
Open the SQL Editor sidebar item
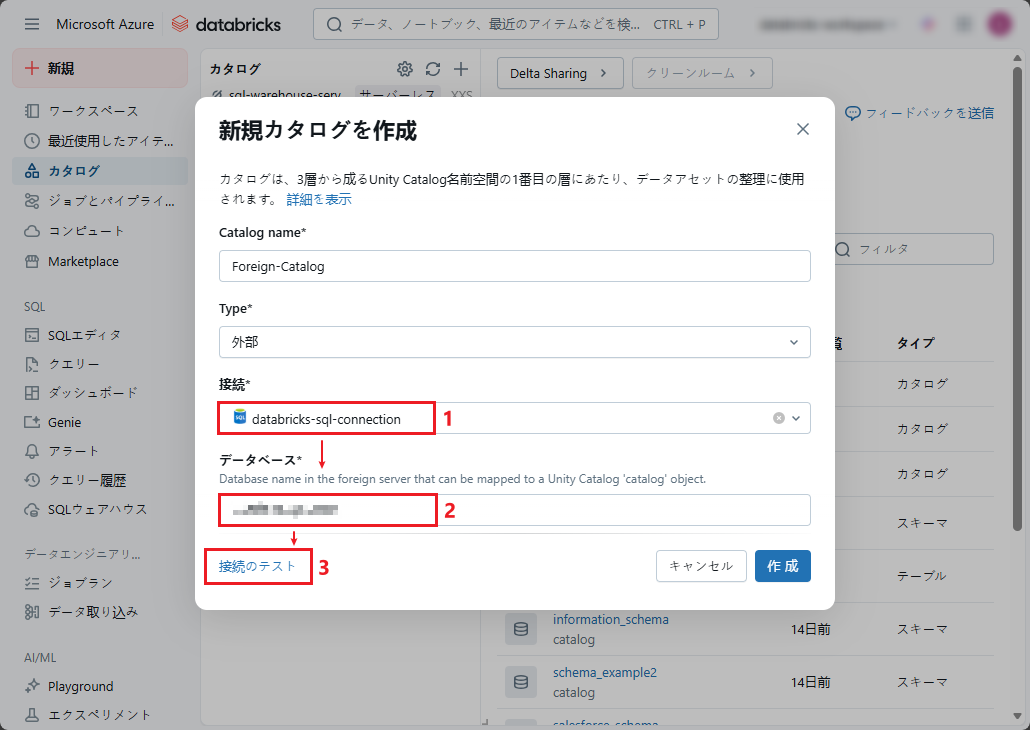coord(84,335)
